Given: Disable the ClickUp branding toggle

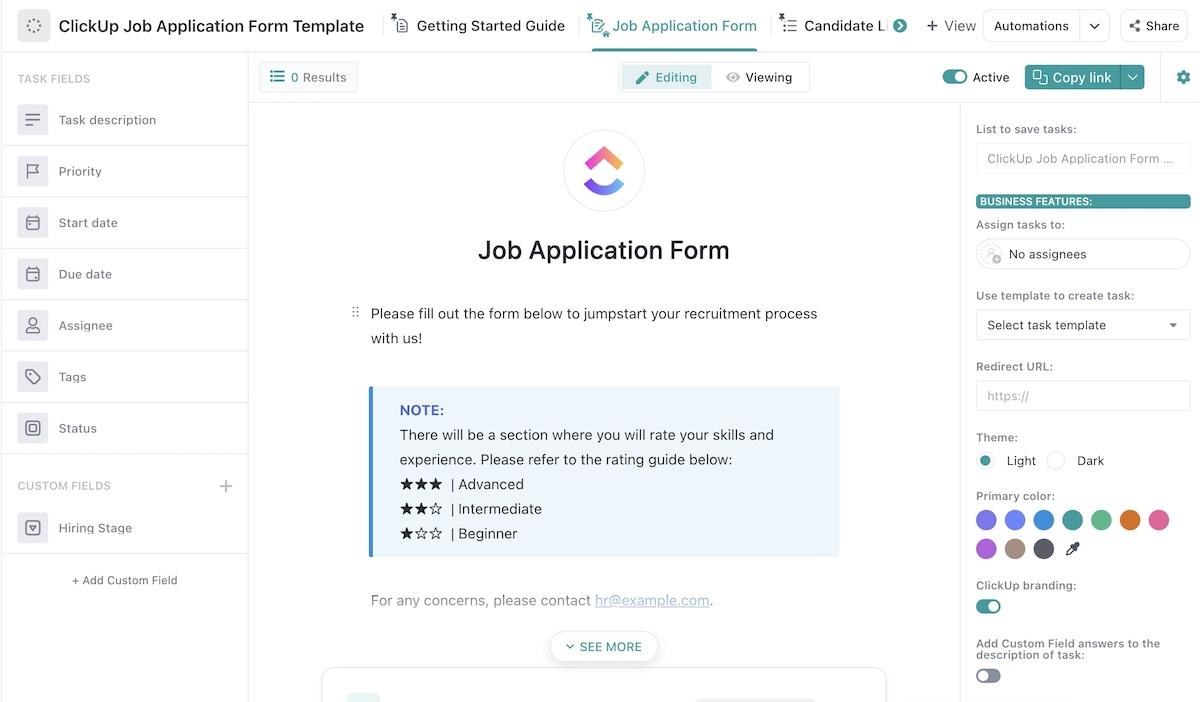Looking at the screenshot, I should point(988,606).
